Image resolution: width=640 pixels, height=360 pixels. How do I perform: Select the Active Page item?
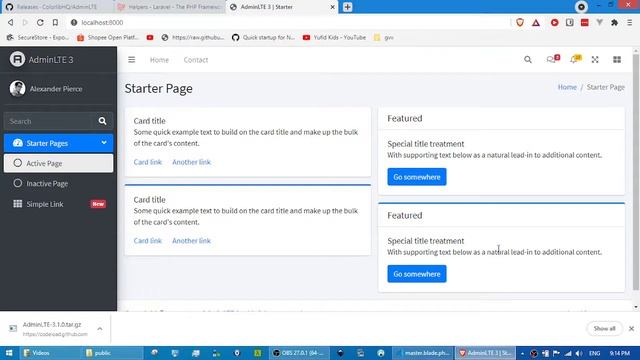(58, 163)
